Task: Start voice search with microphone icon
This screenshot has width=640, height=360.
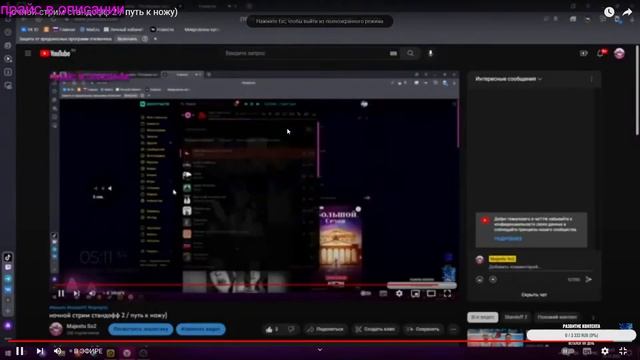Action: [x=430, y=53]
